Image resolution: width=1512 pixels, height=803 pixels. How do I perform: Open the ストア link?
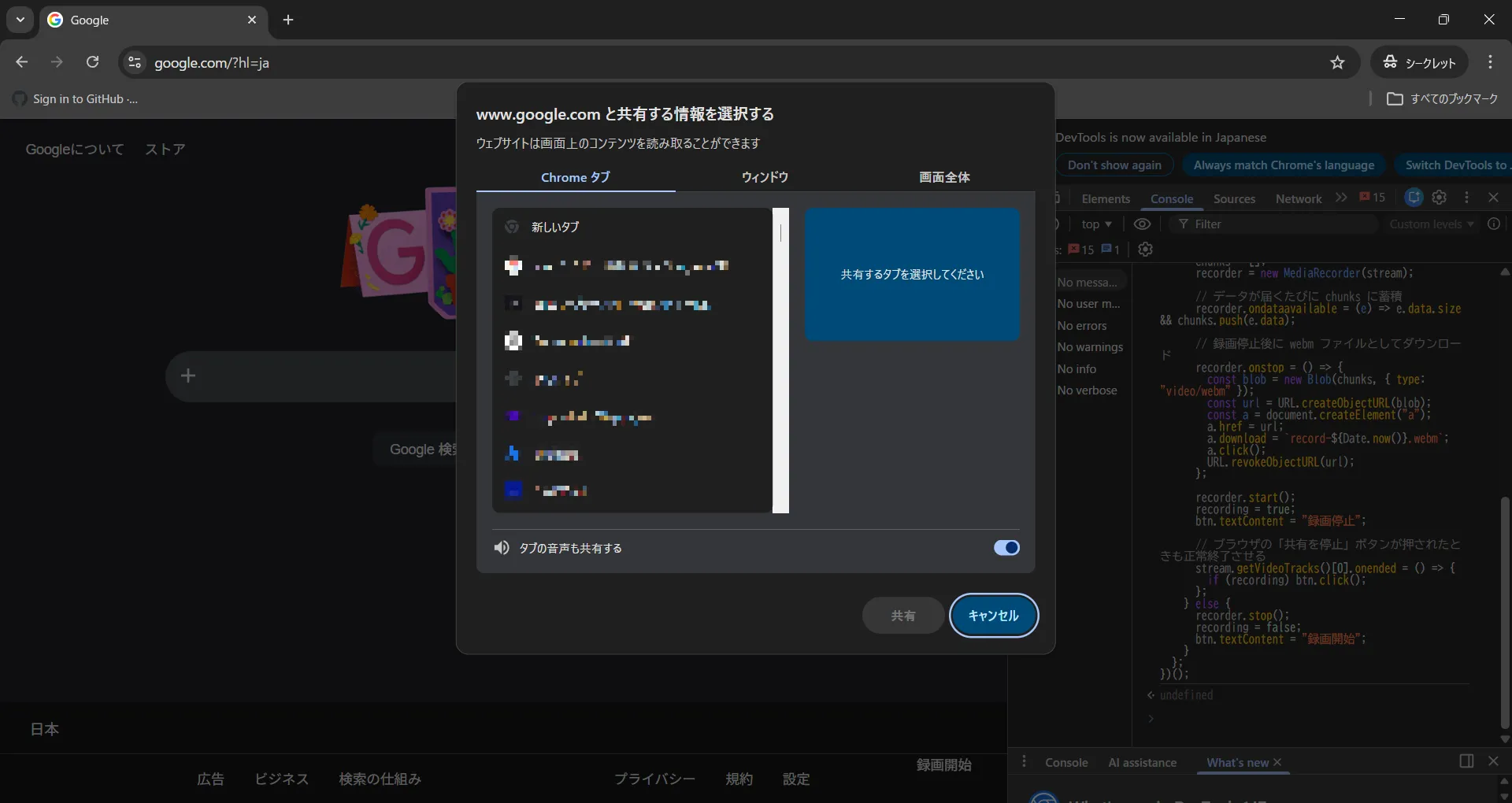coord(165,150)
